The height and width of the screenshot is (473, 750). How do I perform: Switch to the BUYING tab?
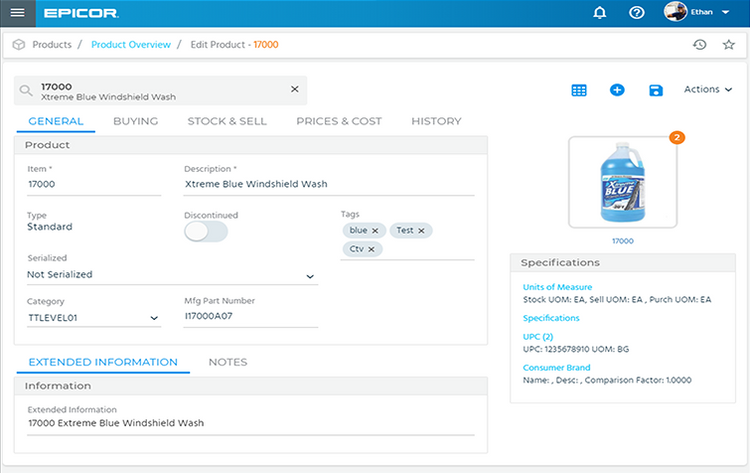click(135, 121)
